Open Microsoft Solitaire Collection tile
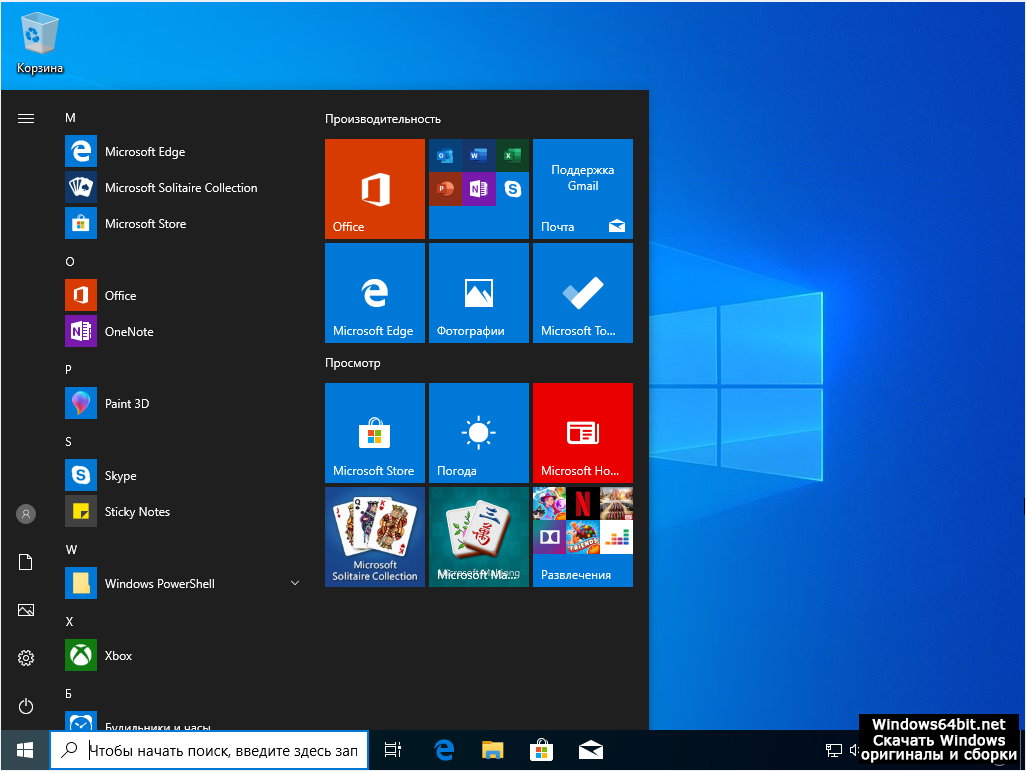 pyautogui.click(x=374, y=537)
